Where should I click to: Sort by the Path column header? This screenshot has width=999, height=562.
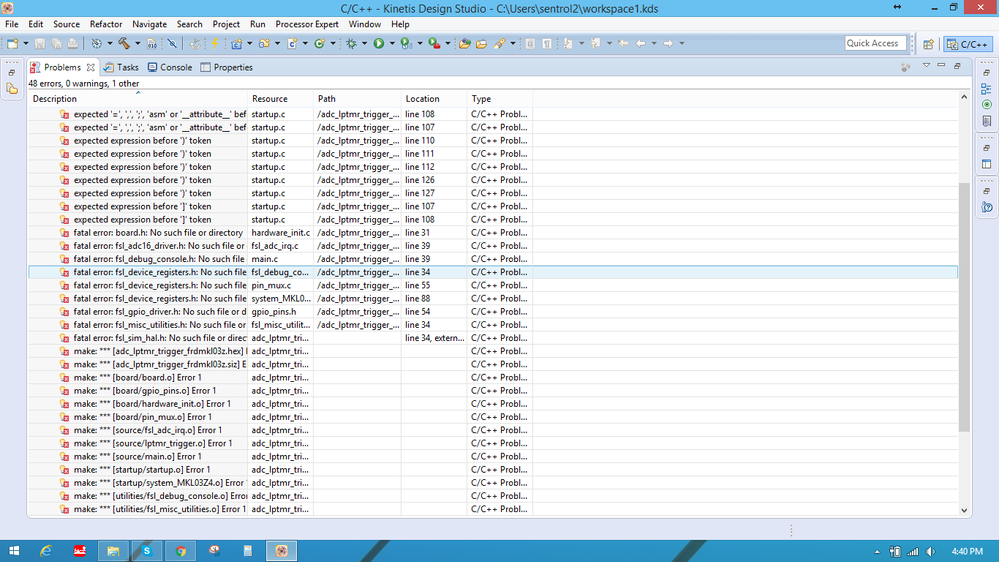pos(357,99)
